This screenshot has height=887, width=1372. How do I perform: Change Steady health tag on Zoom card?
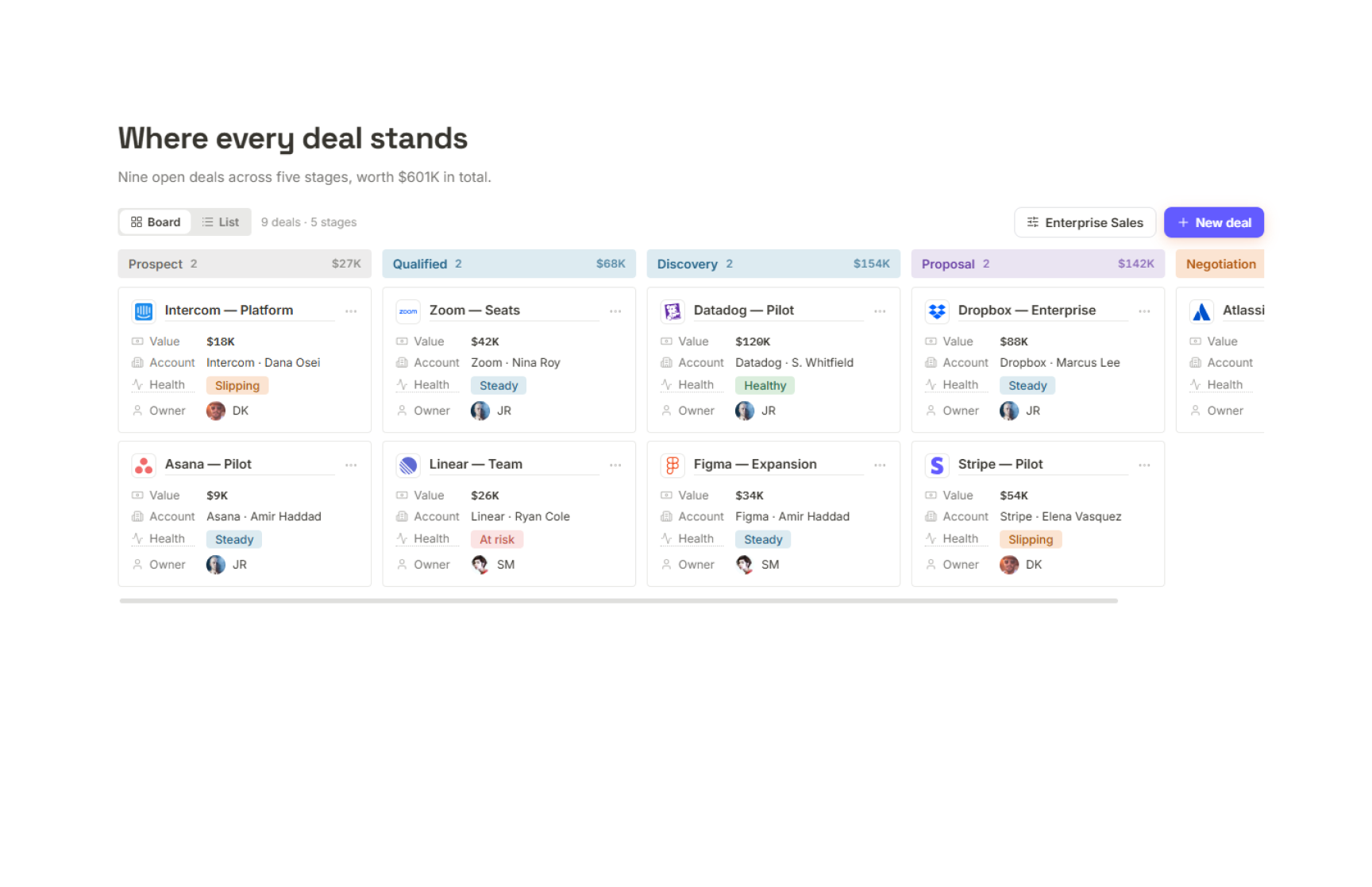coord(499,386)
